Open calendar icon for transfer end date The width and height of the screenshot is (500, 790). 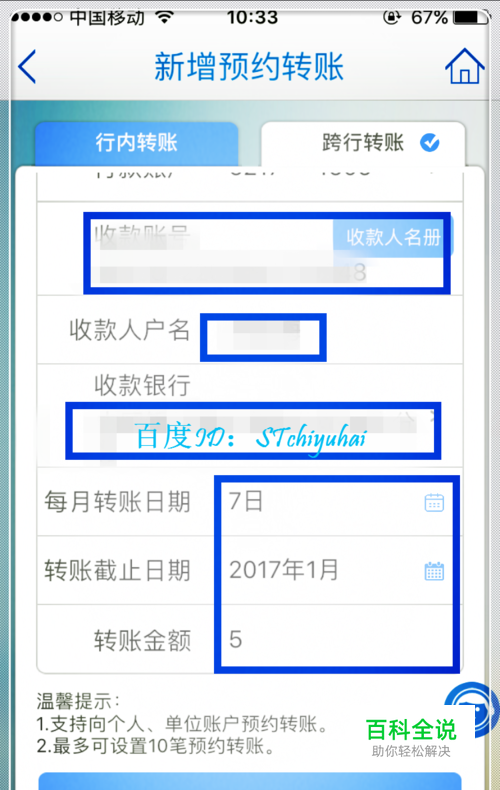tap(434, 571)
